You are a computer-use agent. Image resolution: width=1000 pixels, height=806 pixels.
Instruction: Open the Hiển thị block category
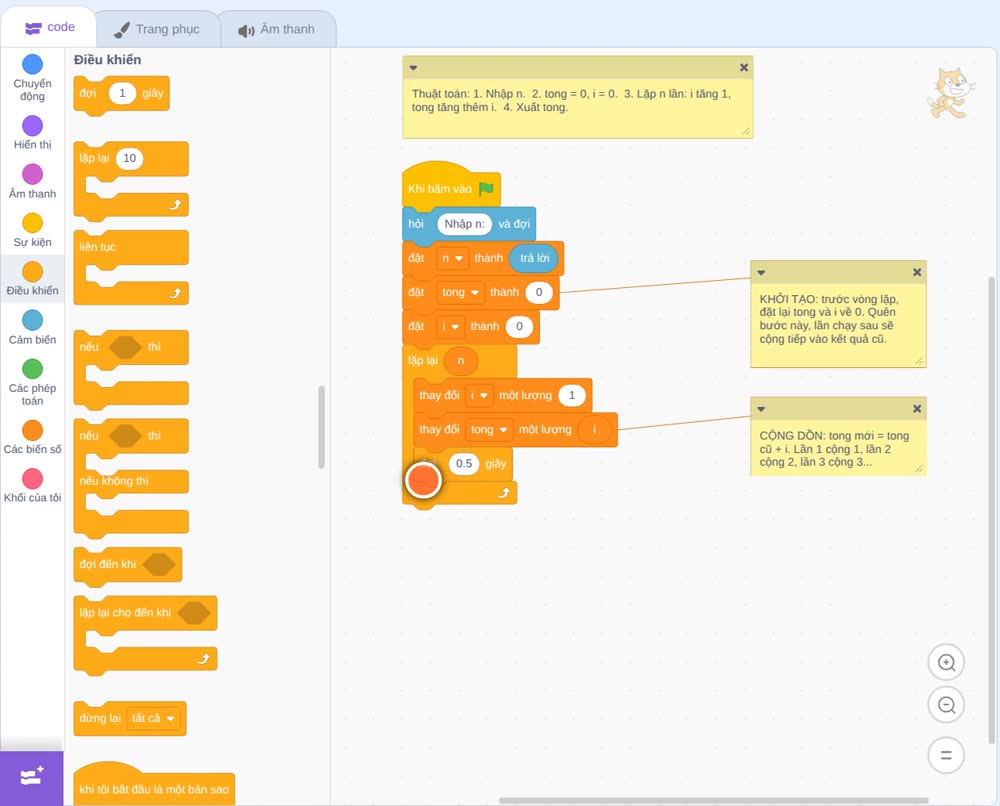(x=32, y=133)
